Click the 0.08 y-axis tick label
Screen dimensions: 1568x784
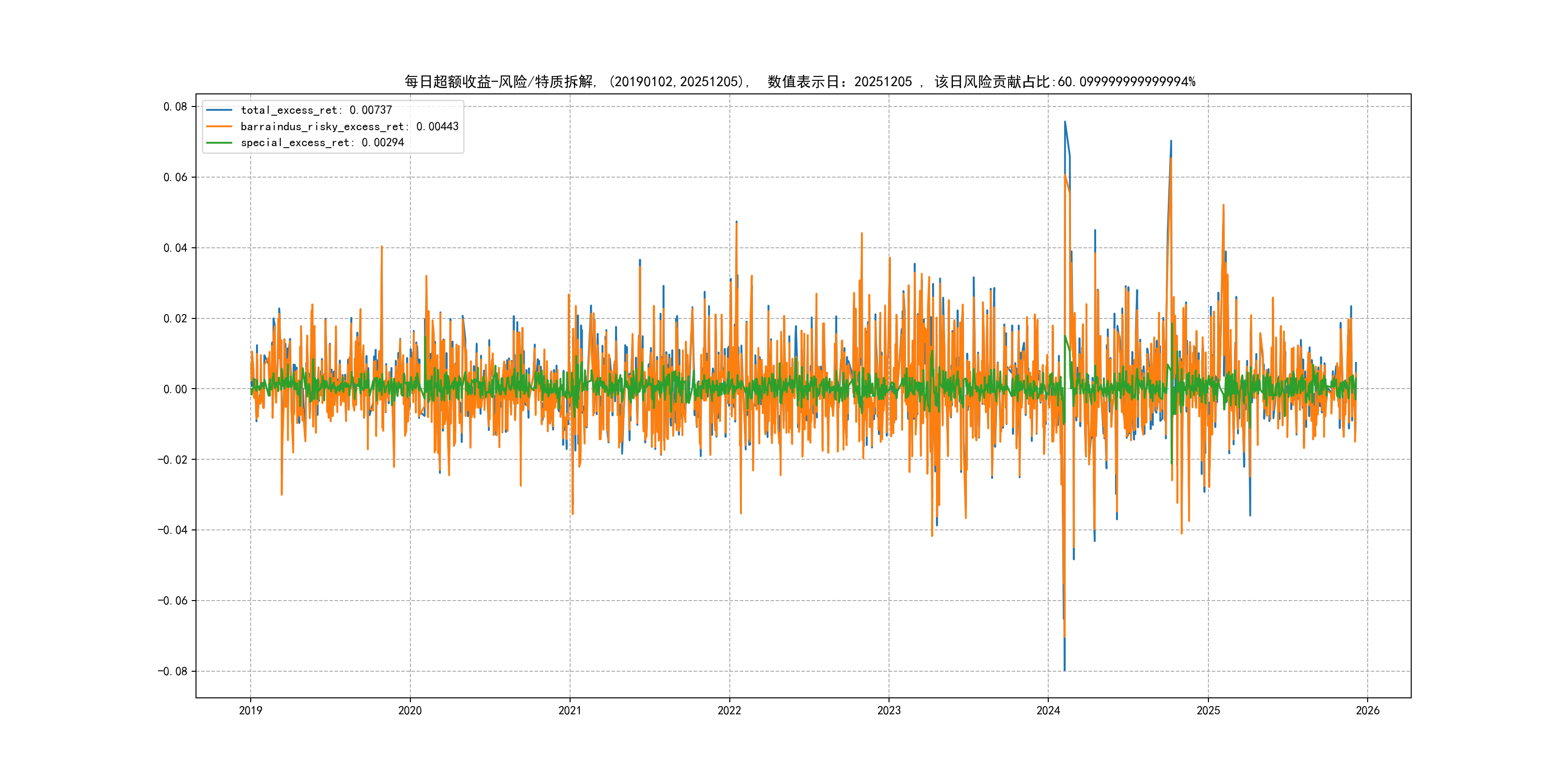coord(175,106)
